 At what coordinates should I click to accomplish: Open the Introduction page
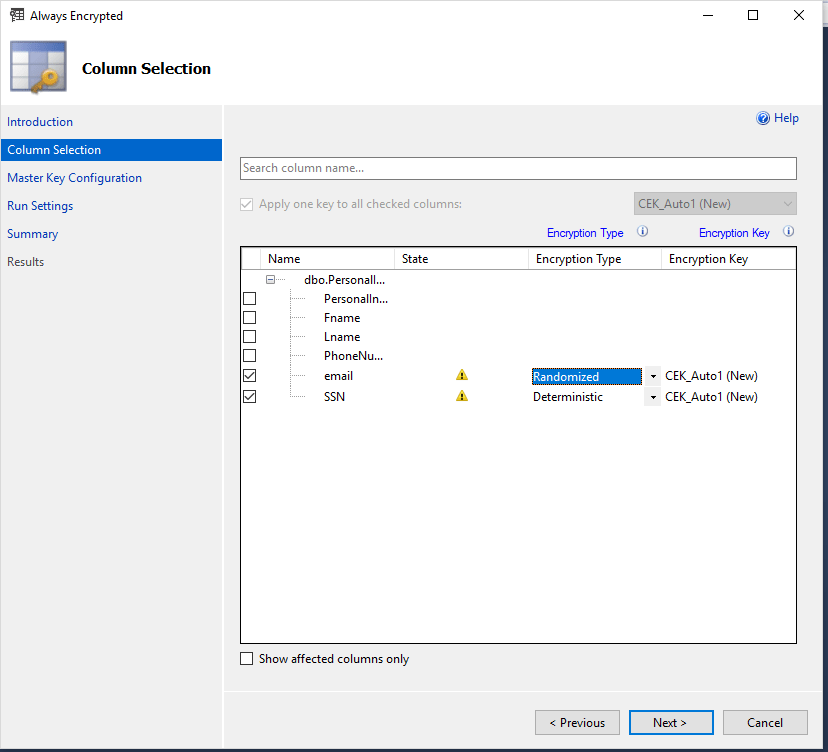pyautogui.click(x=40, y=122)
